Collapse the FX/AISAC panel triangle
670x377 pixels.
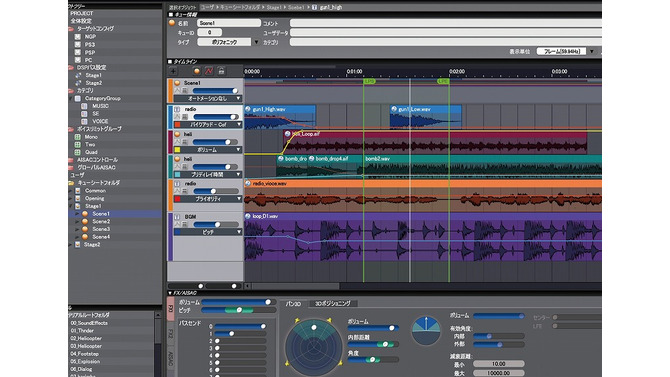coord(170,293)
